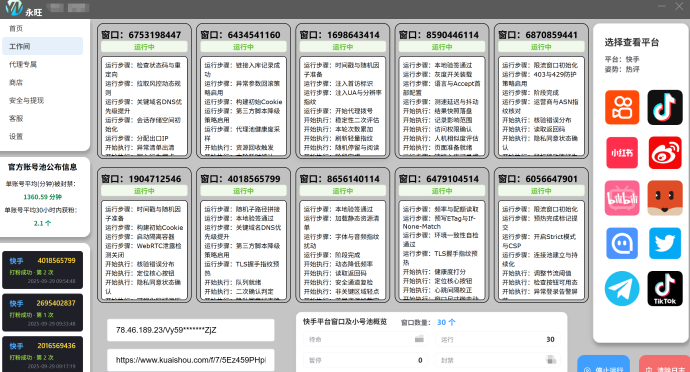This screenshot has height=372, width=690.
Task: Select window title 4018565799 in grid
Action: tap(241, 179)
